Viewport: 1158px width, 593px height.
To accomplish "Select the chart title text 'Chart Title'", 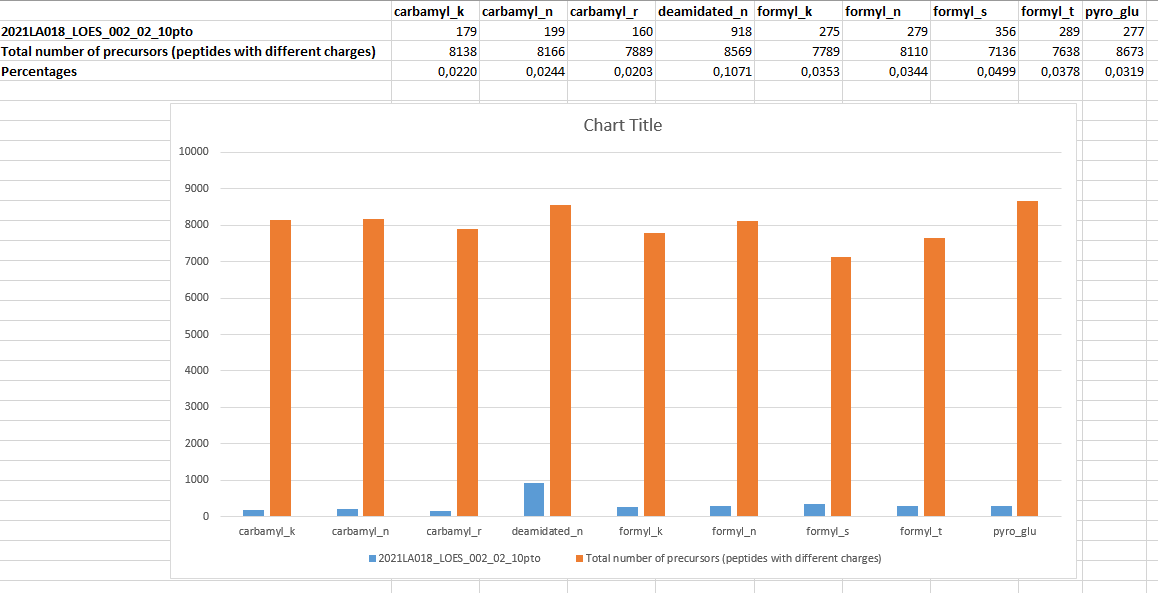I will pos(623,125).
